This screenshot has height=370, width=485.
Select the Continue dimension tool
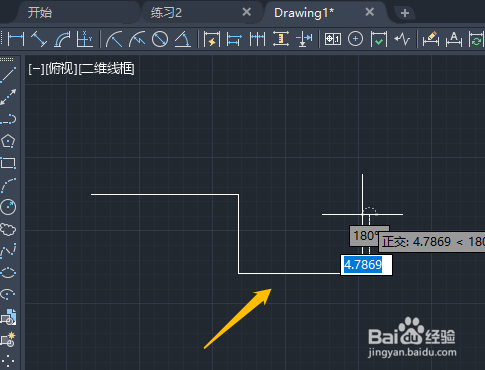pyautogui.click(x=257, y=39)
